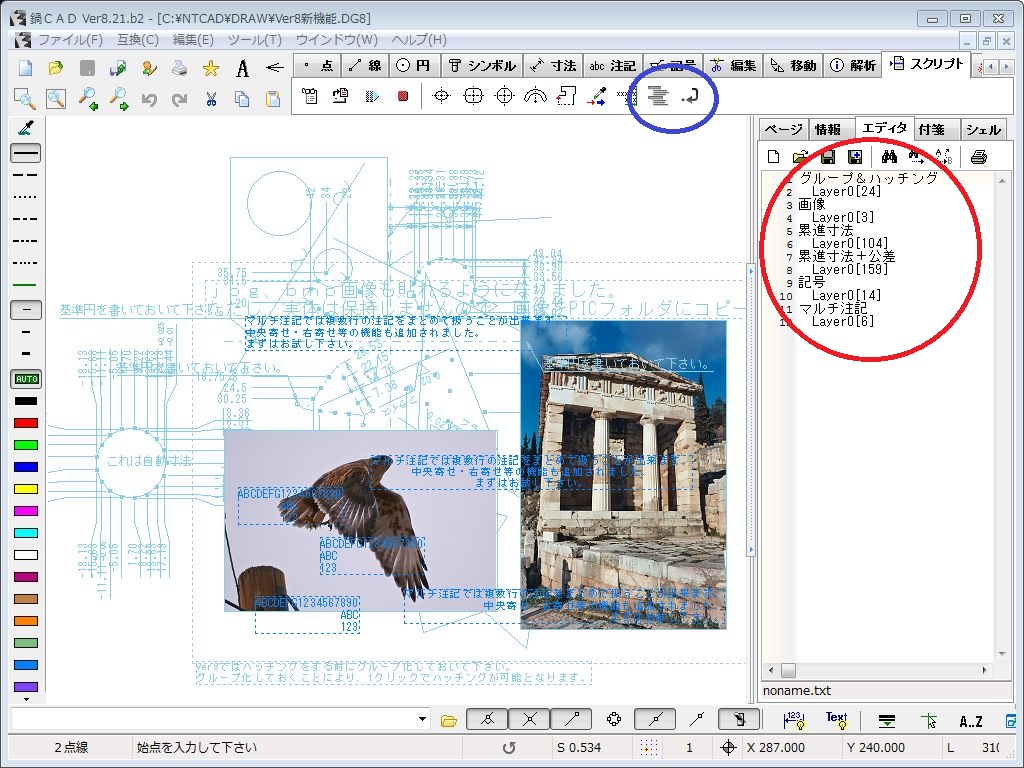
Task: Toggle the solid line type button in left sidebar
Action: [x=26, y=153]
